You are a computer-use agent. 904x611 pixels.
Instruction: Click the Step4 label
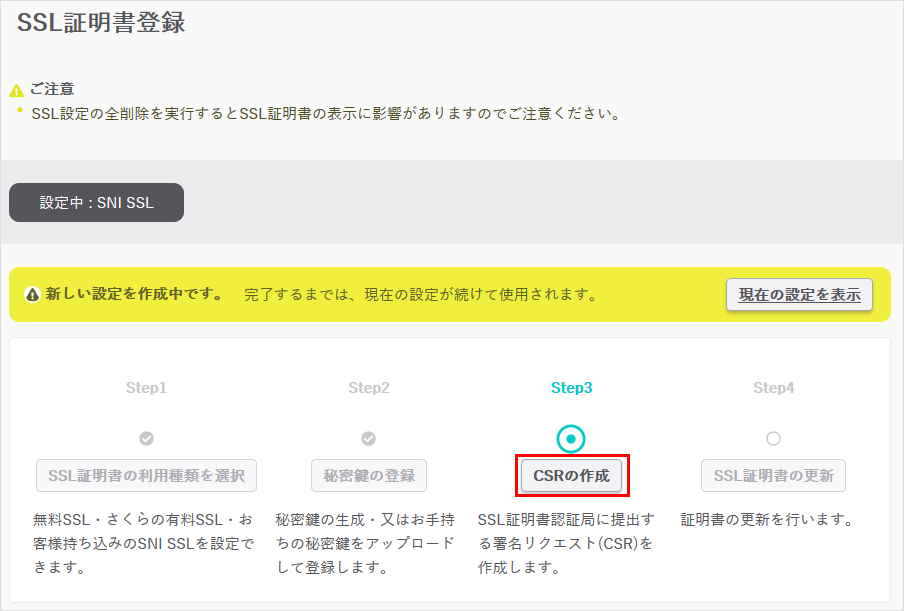pos(773,388)
